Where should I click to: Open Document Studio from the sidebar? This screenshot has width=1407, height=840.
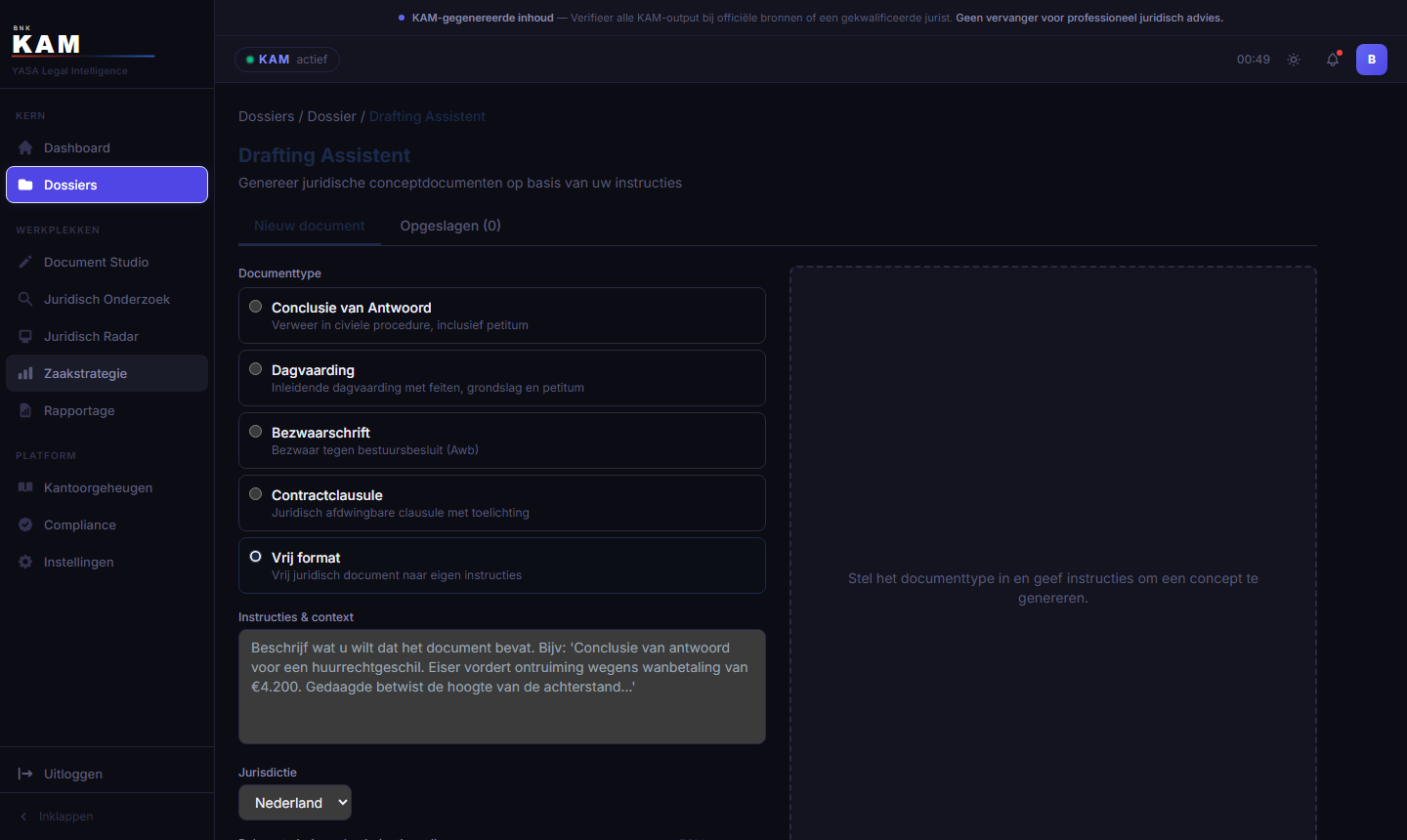click(107, 262)
